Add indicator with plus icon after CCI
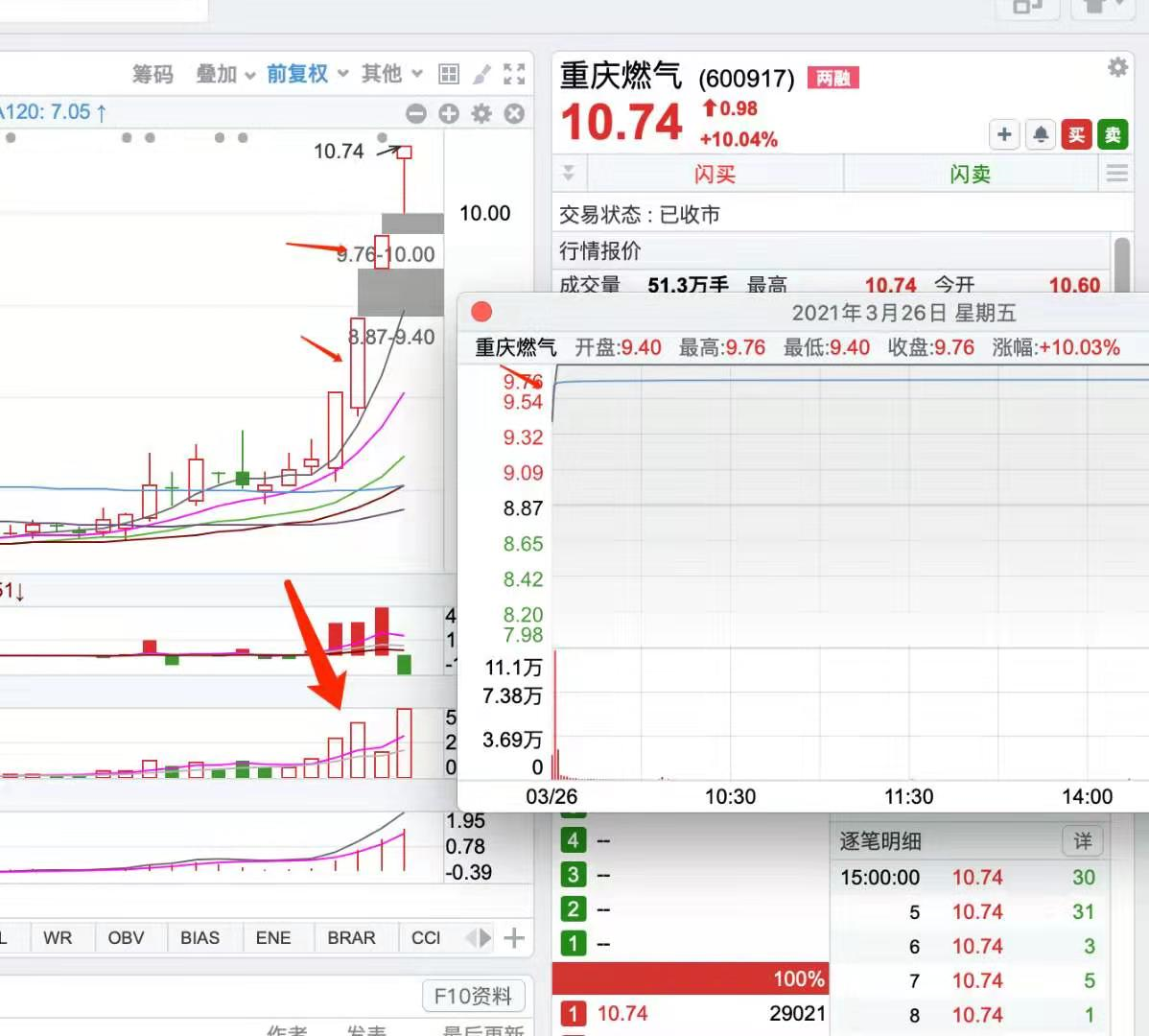Viewport: 1149px width, 1036px height. 514,938
